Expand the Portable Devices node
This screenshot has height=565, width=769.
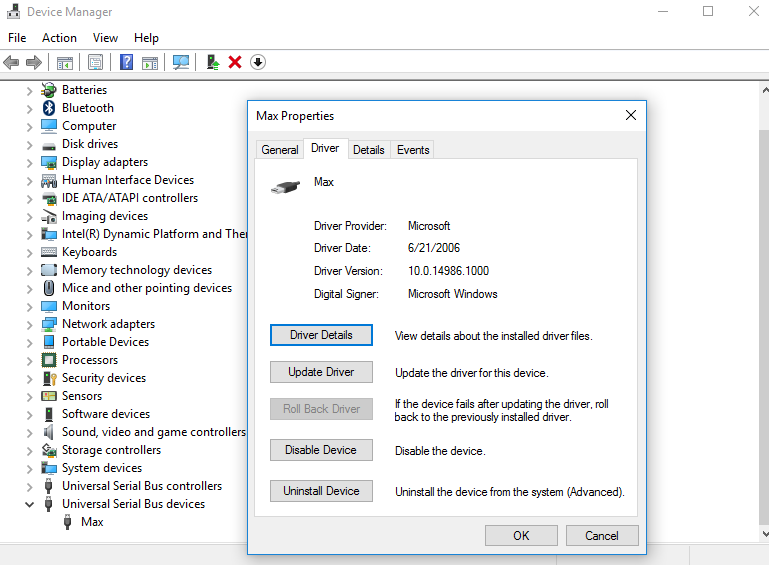point(29,343)
